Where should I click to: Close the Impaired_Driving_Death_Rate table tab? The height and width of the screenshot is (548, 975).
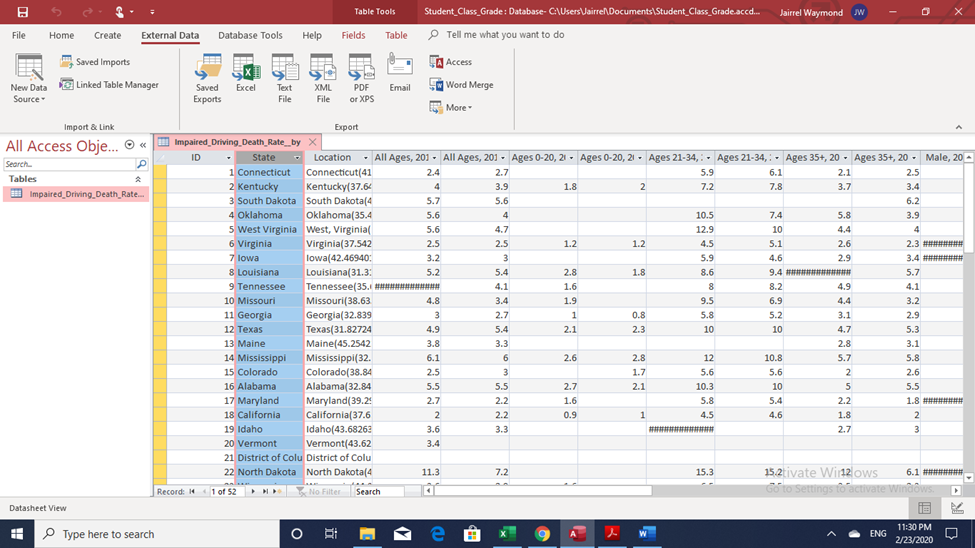pyautogui.click(x=312, y=142)
